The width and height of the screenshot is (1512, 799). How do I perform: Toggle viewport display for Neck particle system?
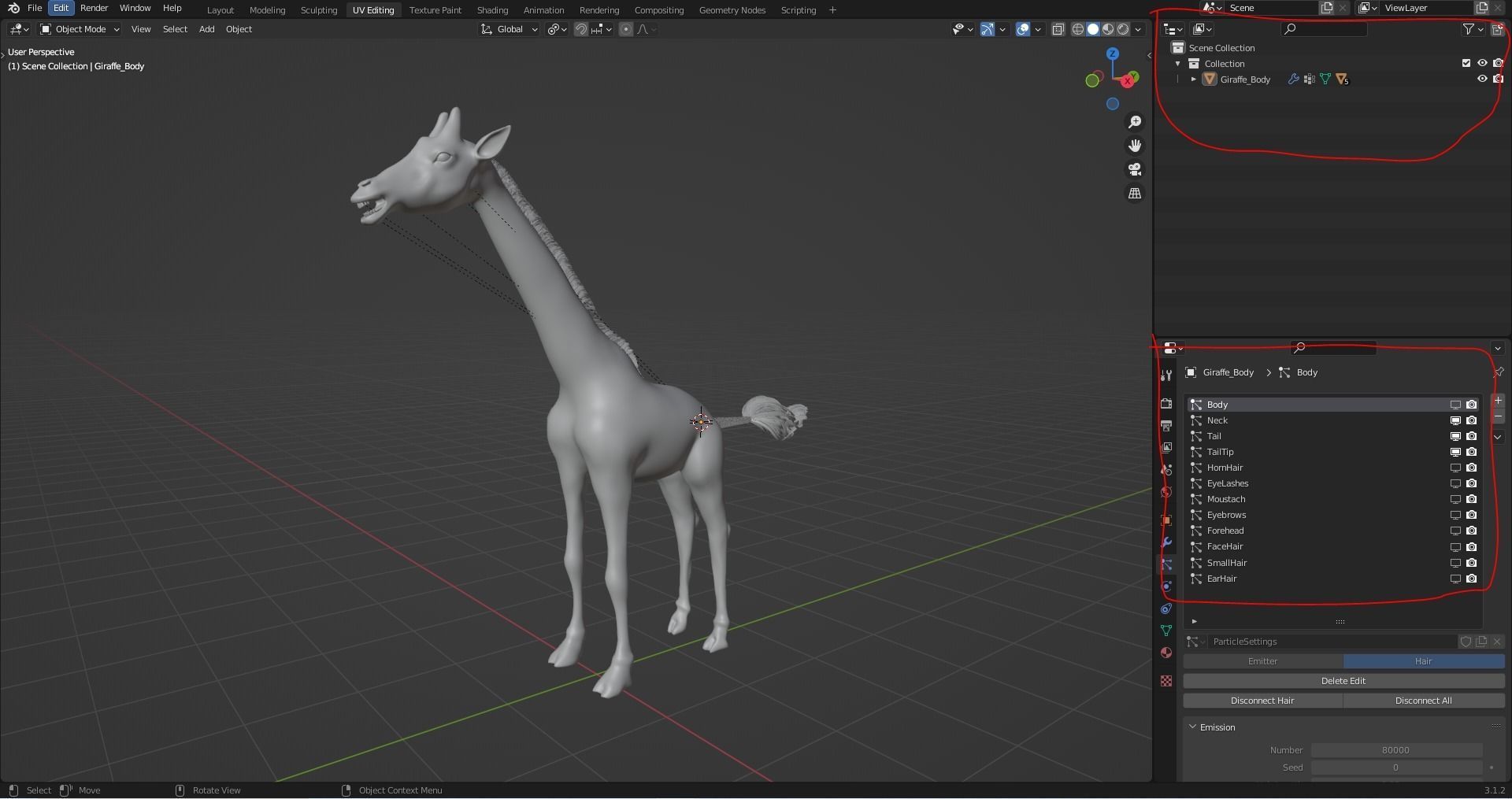coord(1455,420)
